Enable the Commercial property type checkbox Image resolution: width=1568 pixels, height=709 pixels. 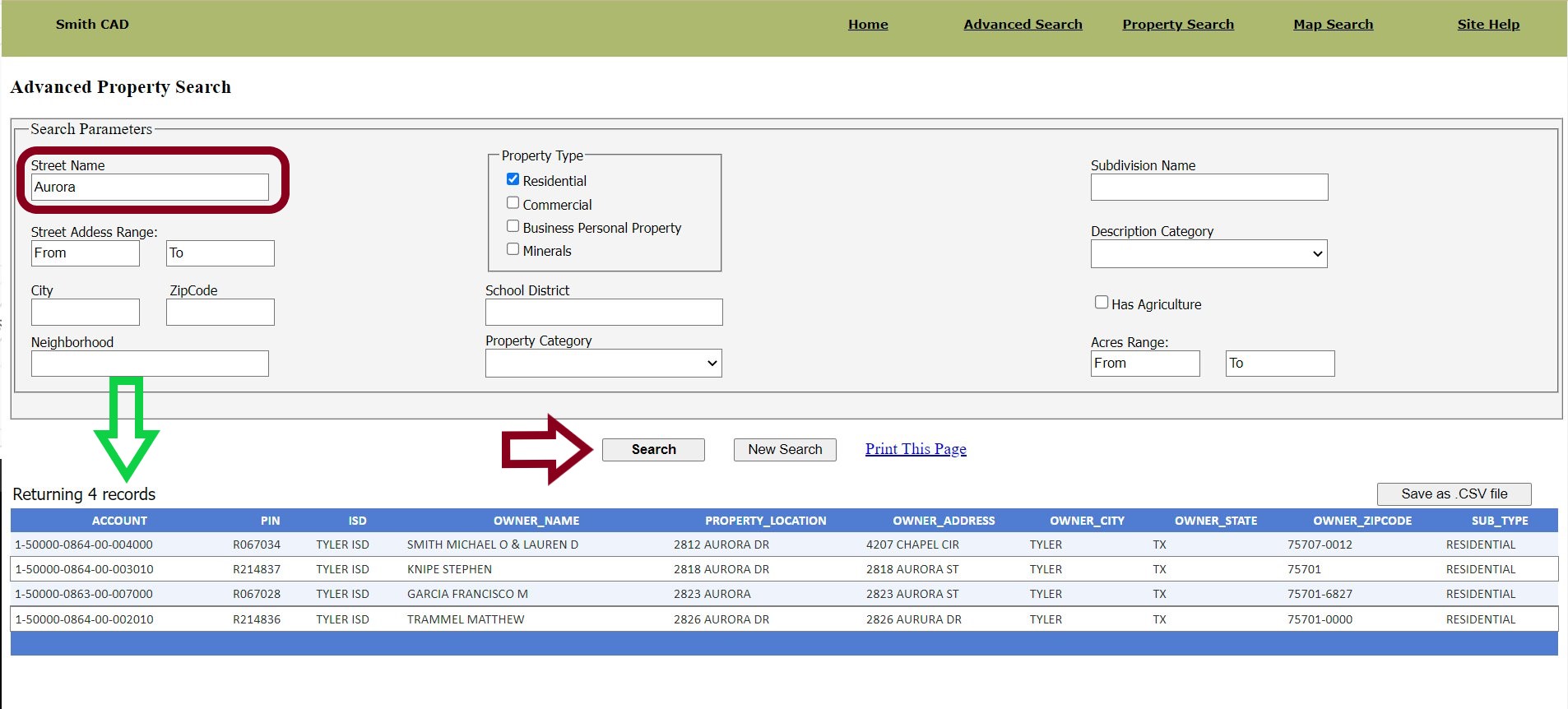513,203
